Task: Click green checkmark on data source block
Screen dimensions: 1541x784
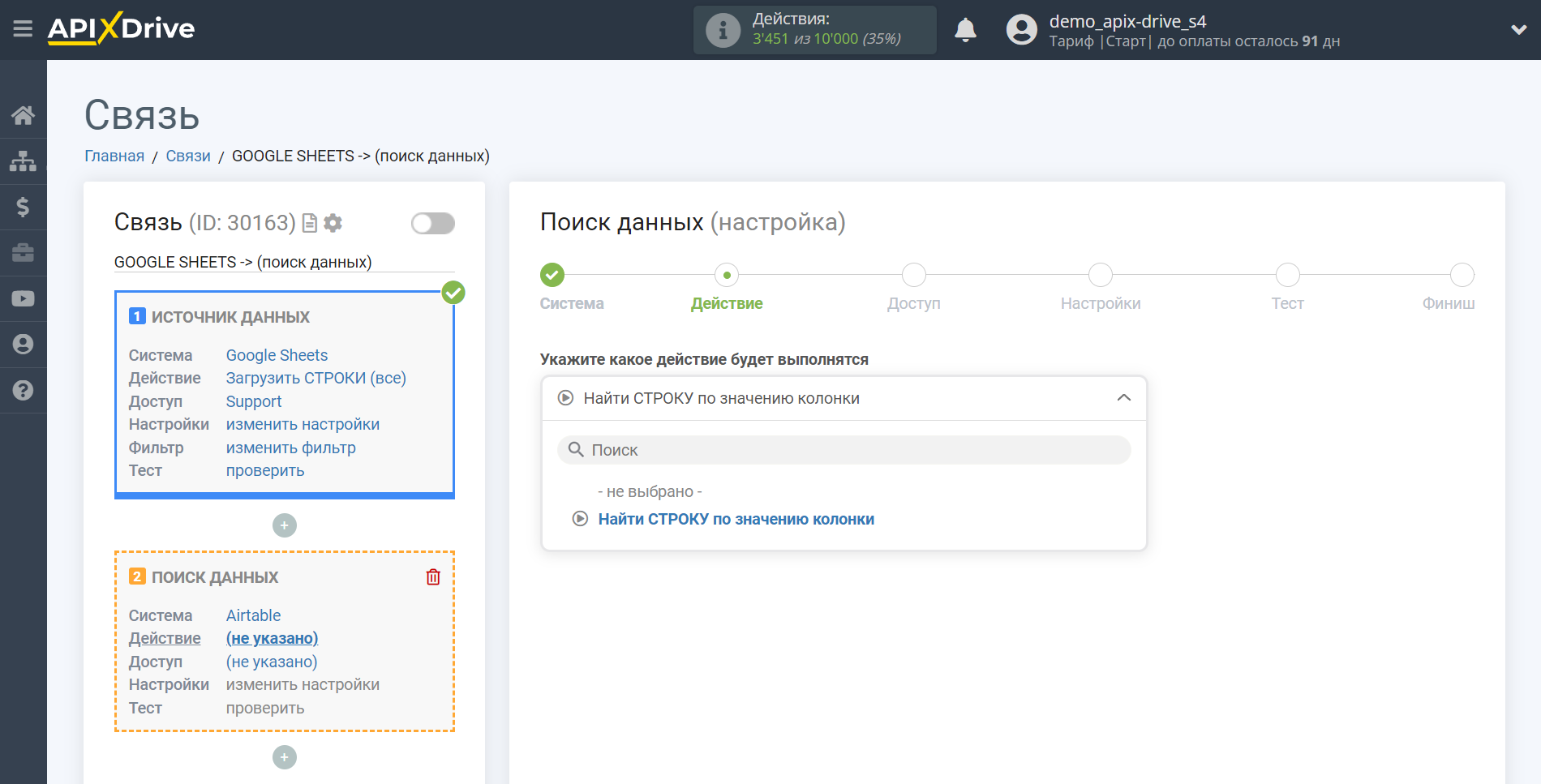Action: pos(453,293)
